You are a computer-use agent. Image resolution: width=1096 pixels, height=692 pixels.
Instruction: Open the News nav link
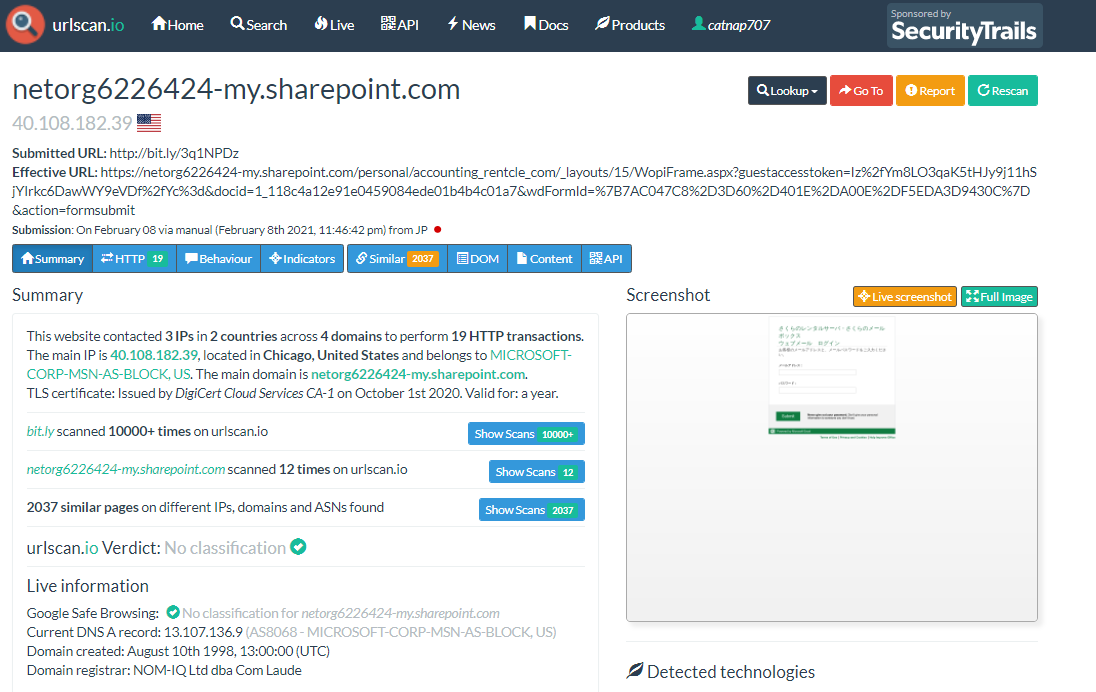471,25
